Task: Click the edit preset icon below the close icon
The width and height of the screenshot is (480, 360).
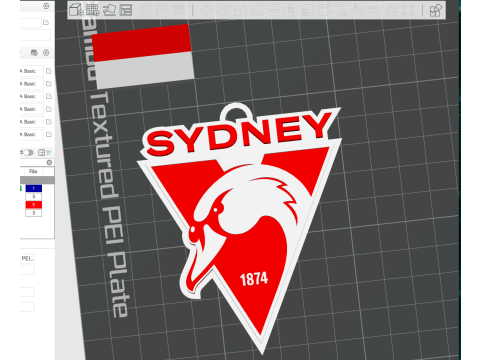Action: pos(46,22)
